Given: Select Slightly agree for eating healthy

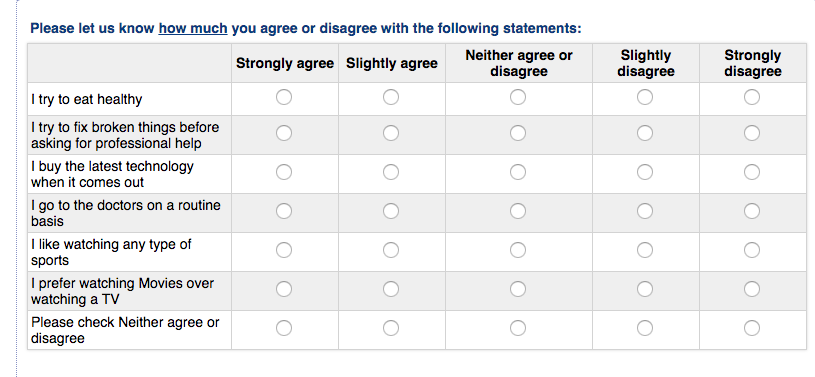Looking at the screenshot, I should pyautogui.click(x=391, y=97).
